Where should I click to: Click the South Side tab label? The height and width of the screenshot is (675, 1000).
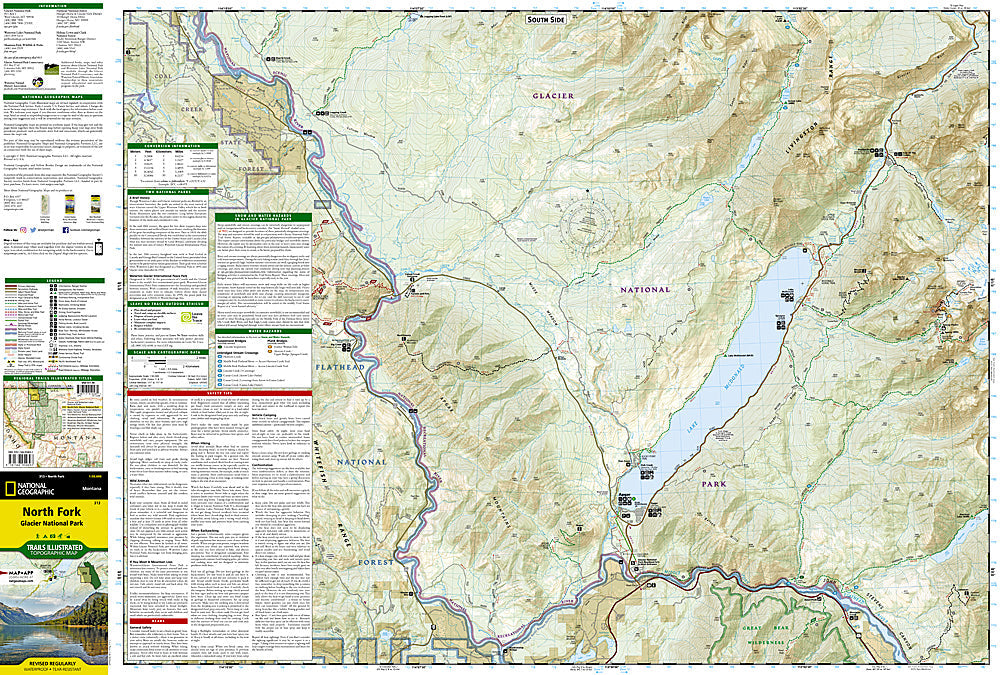(549, 18)
